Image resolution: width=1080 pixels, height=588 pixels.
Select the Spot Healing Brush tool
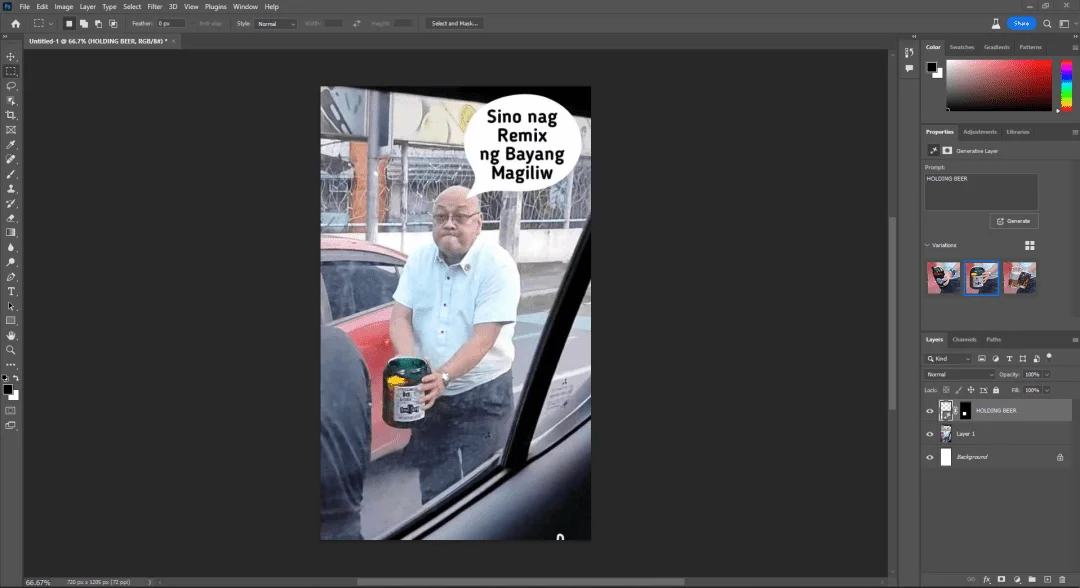(x=11, y=159)
